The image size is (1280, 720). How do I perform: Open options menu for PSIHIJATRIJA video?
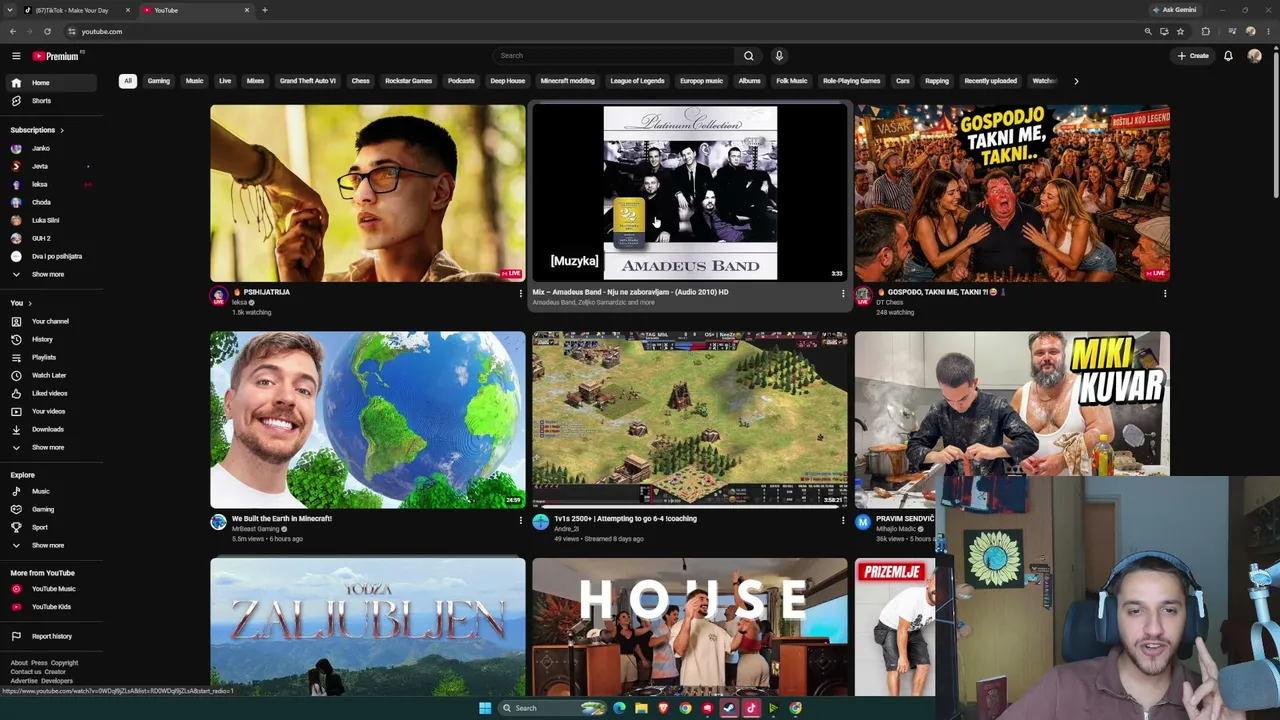[520, 293]
